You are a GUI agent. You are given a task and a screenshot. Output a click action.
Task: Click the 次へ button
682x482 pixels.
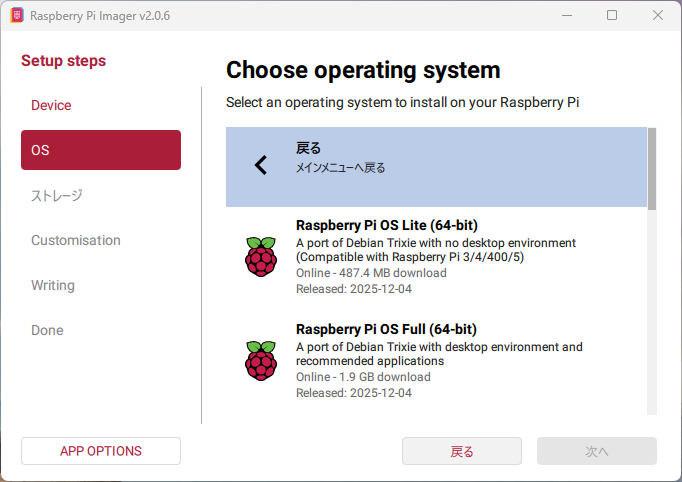(597, 451)
